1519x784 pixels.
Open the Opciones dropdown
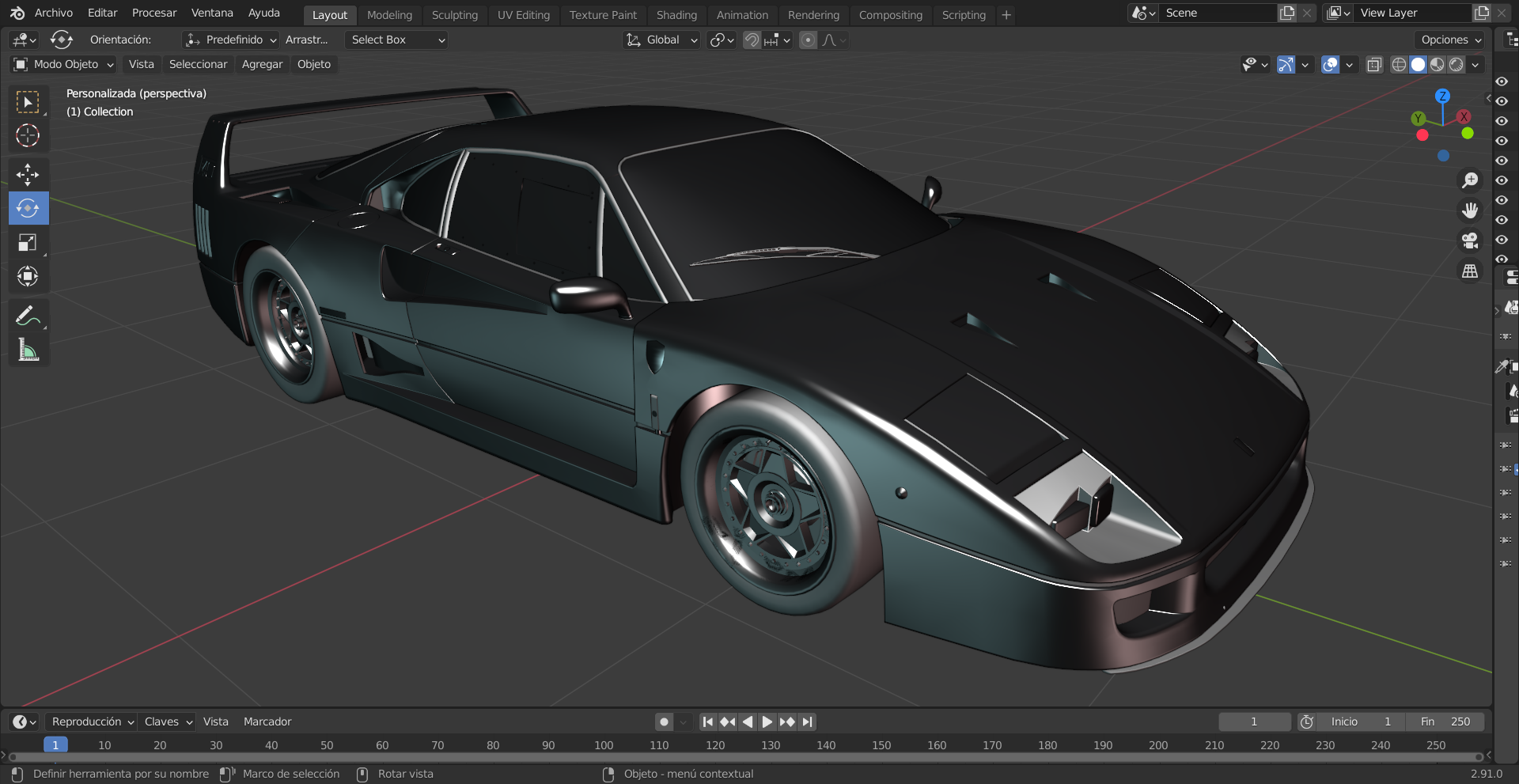point(1449,40)
